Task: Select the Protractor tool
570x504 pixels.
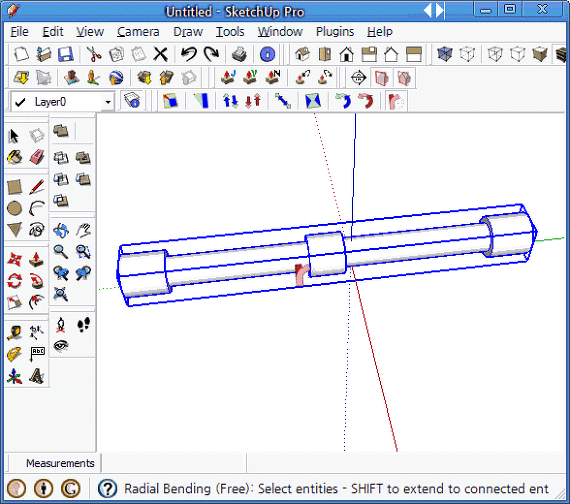Action: 15,354
